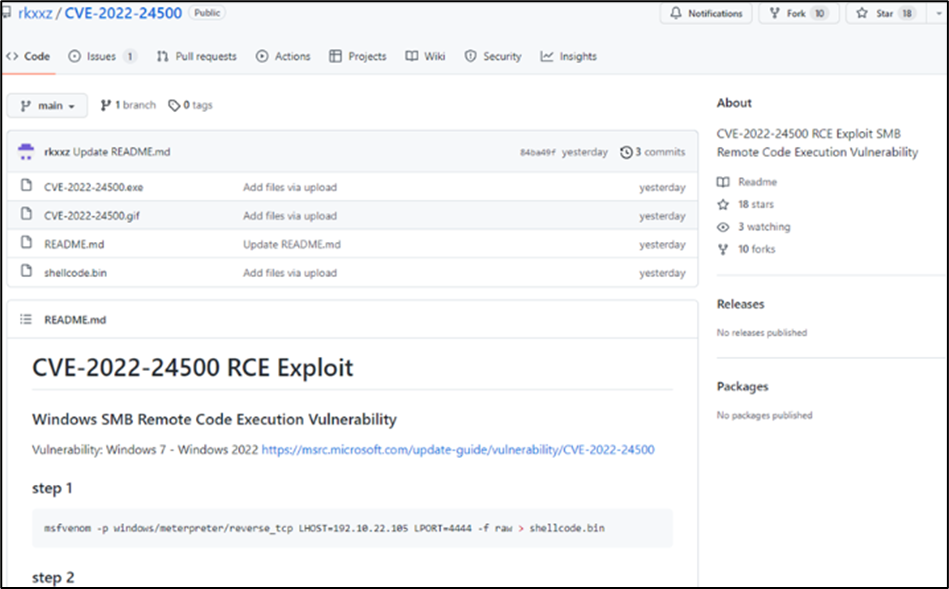Open the CVE-2022-24500.gif file
The image size is (949, 589).
pos(92,216)
